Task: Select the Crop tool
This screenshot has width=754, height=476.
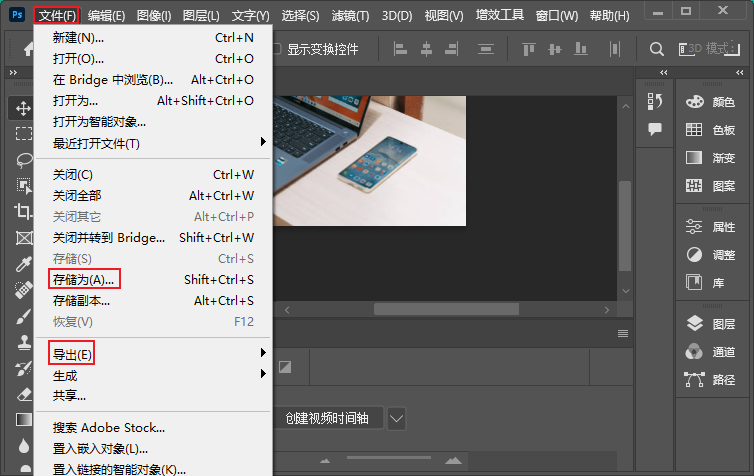Action: click(x=22, y=211)
